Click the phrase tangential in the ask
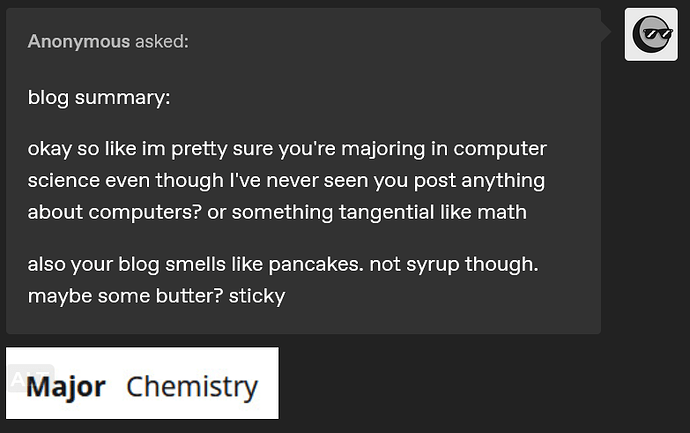Image resolution: width=690 pixels, height=433 pixels. pos(387,212)
